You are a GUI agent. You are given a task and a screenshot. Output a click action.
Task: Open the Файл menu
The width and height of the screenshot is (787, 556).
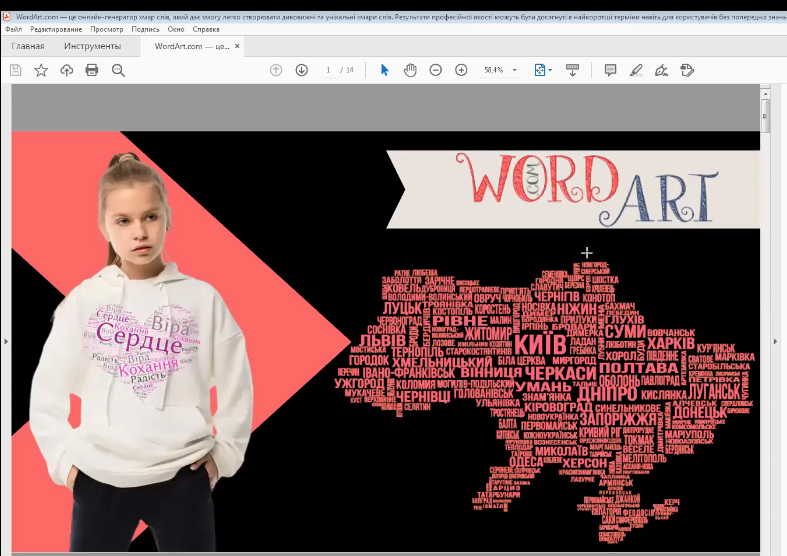[13, 29]
